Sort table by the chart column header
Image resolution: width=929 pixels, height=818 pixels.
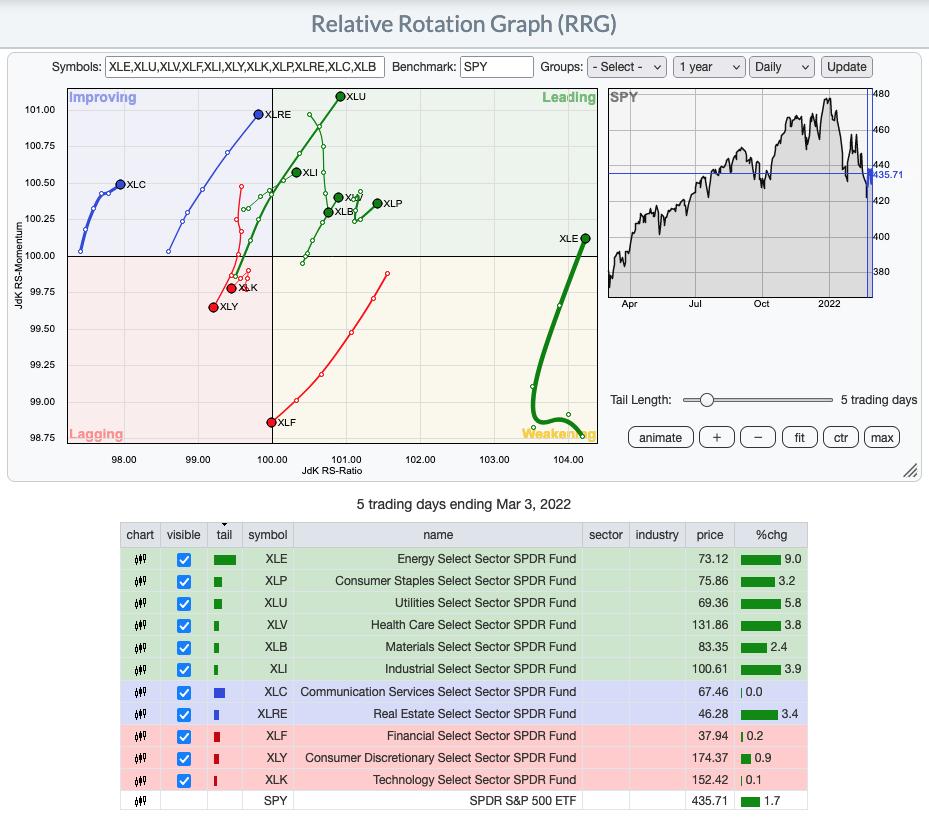(x=140, y=535)
